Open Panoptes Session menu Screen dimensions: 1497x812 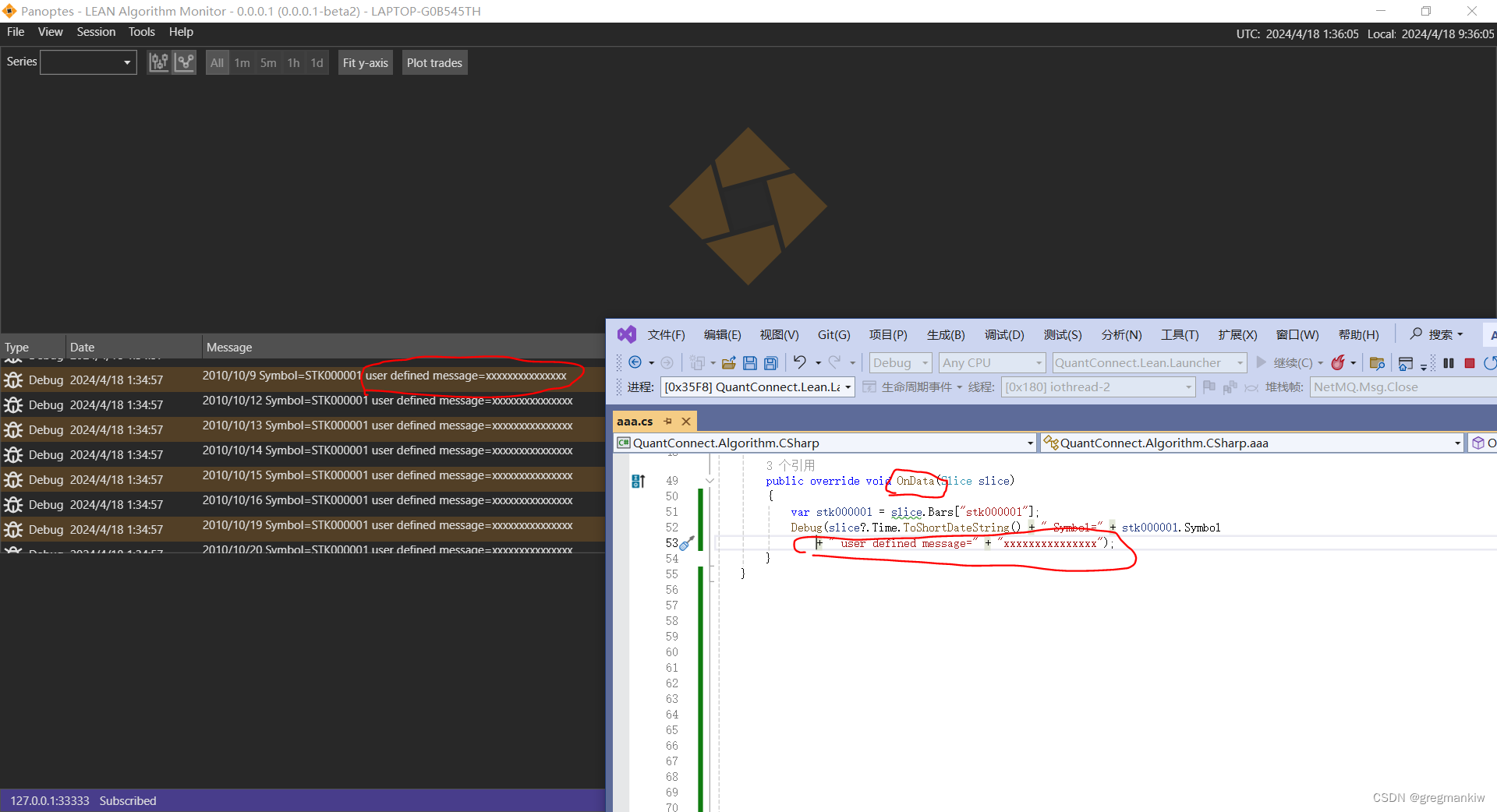click(x=96, y=32)
